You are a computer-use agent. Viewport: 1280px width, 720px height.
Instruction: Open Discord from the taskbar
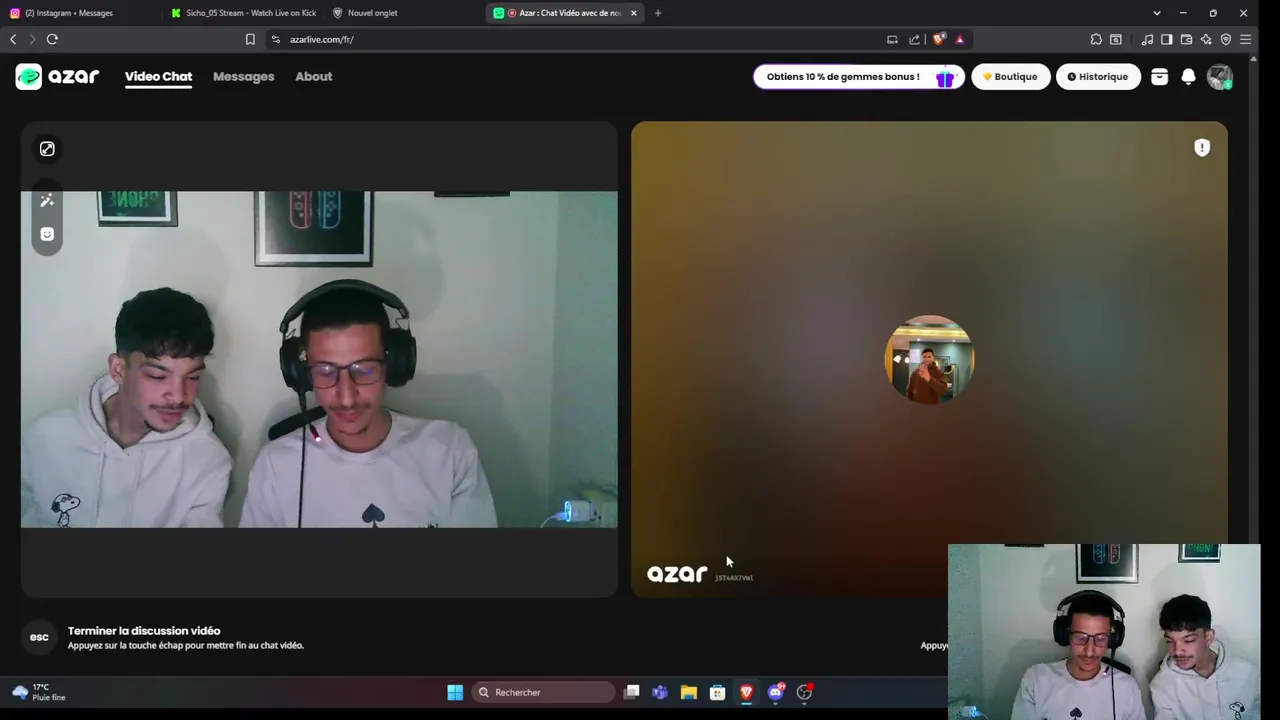tap(776, 692)
